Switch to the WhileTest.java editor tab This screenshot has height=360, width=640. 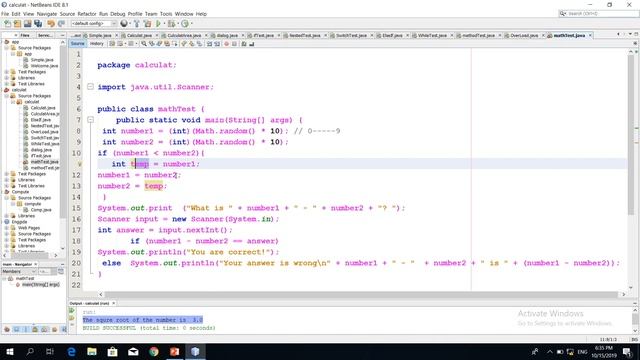(x=432, y=36)
